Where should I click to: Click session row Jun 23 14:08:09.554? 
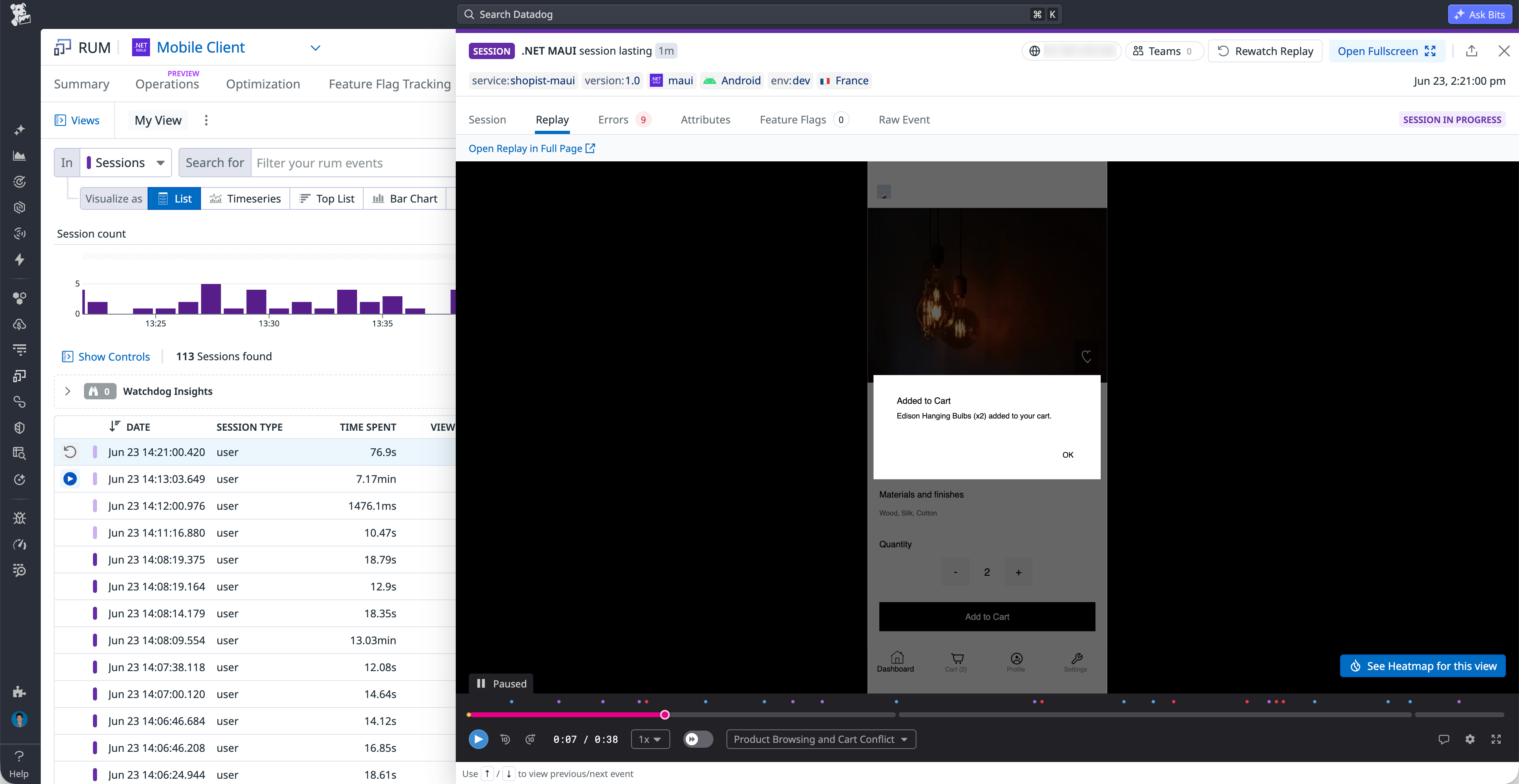tap(255, 640)
